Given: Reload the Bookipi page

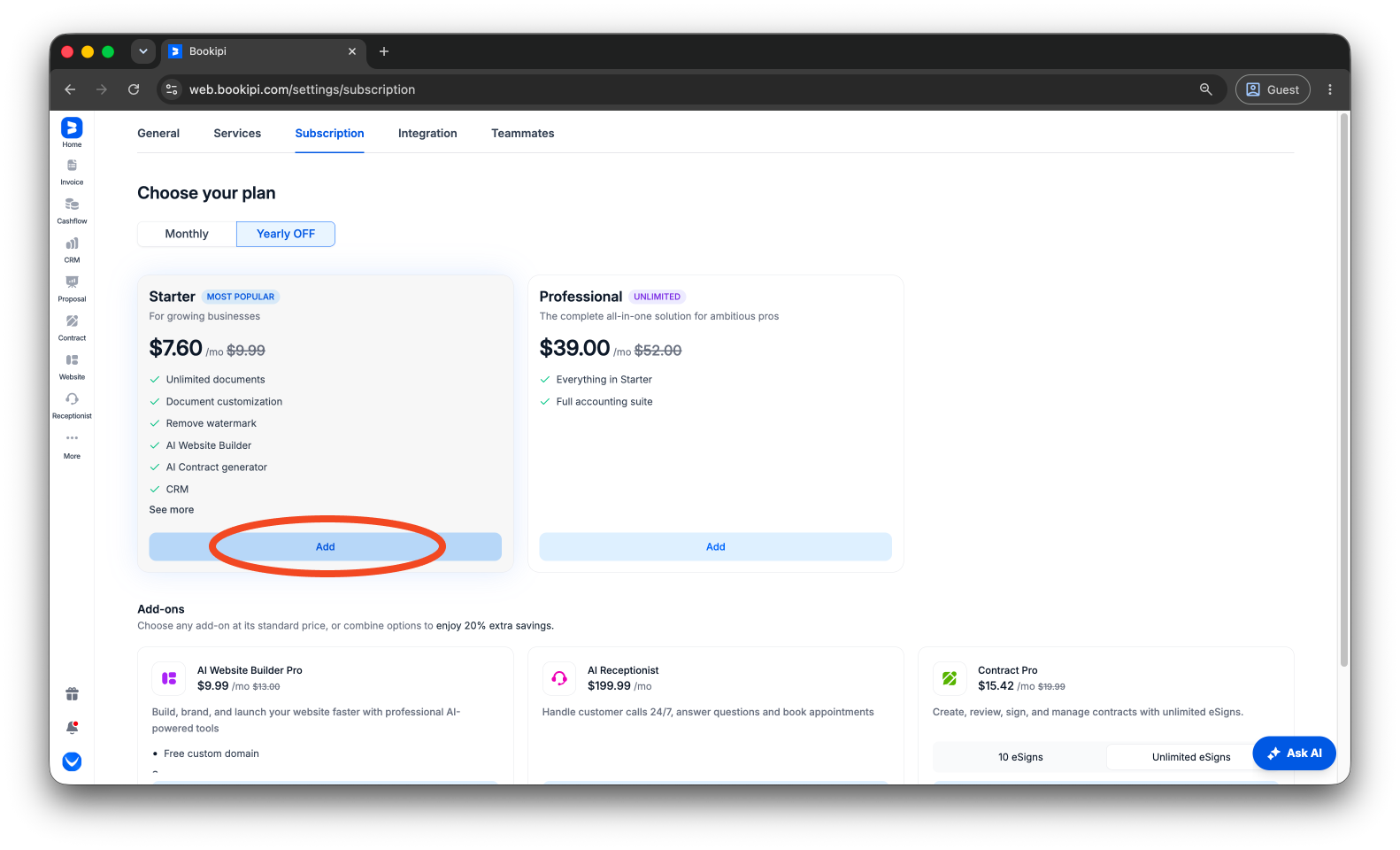Looking at the screenshot, I should pos(134,89).
